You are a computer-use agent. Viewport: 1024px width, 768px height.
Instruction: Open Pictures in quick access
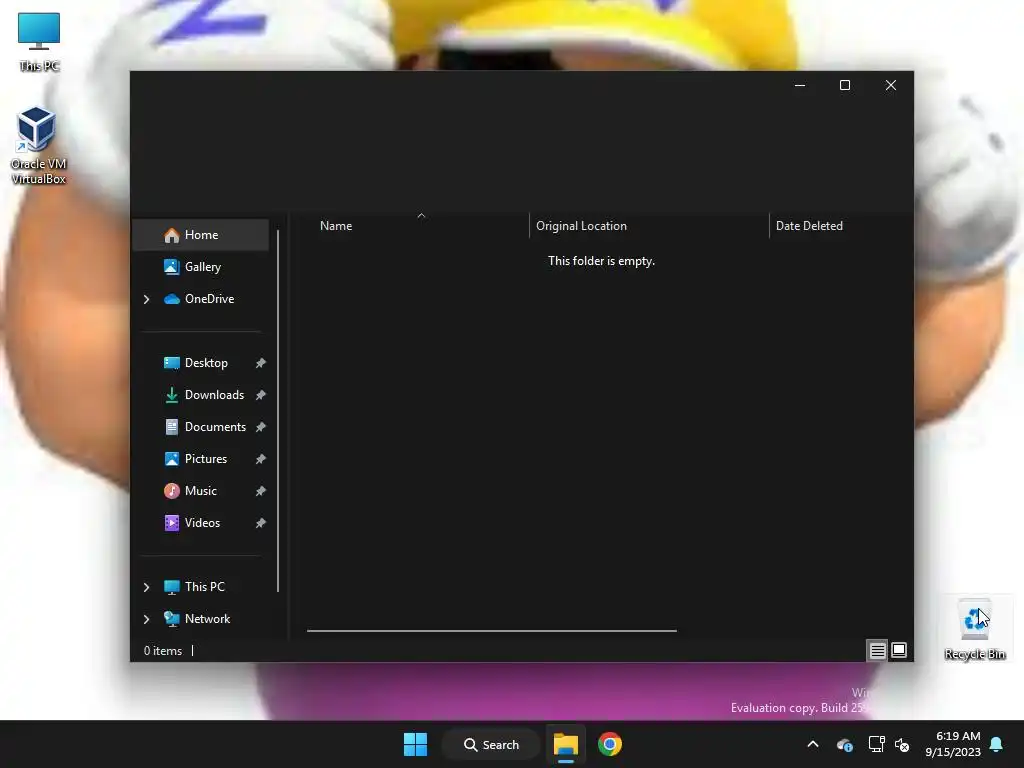[x=200, y=459]
